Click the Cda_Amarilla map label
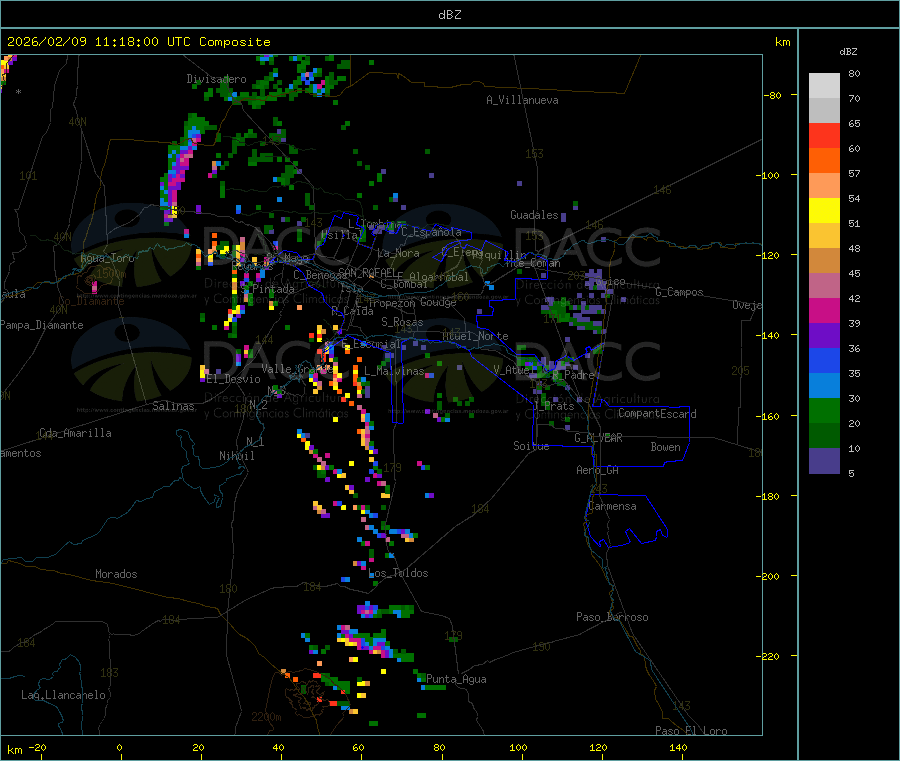Screen dimensions: 900x761 pyautogui.click(x=75, y=433)
